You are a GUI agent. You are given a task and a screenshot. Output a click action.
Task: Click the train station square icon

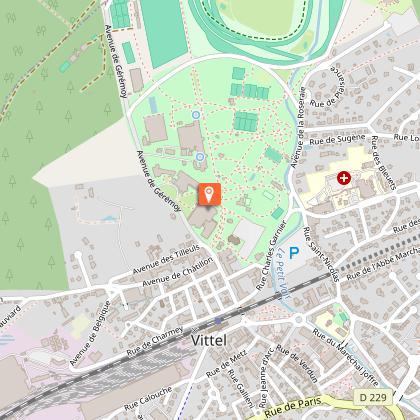pos(218,321)
